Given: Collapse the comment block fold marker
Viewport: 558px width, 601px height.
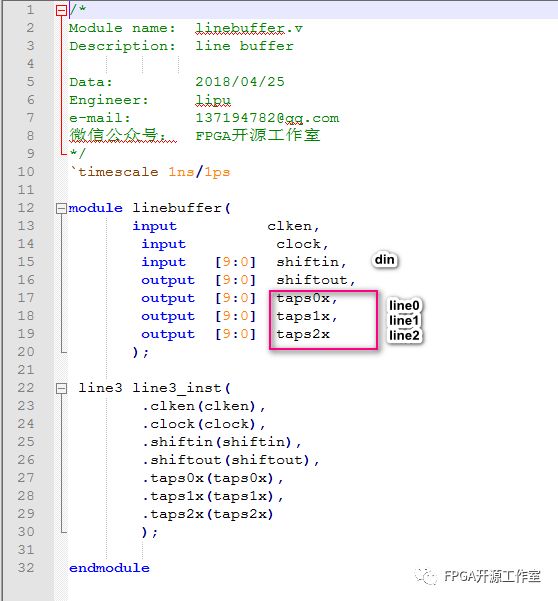Looking at the screenshot, I should [61, 10].
